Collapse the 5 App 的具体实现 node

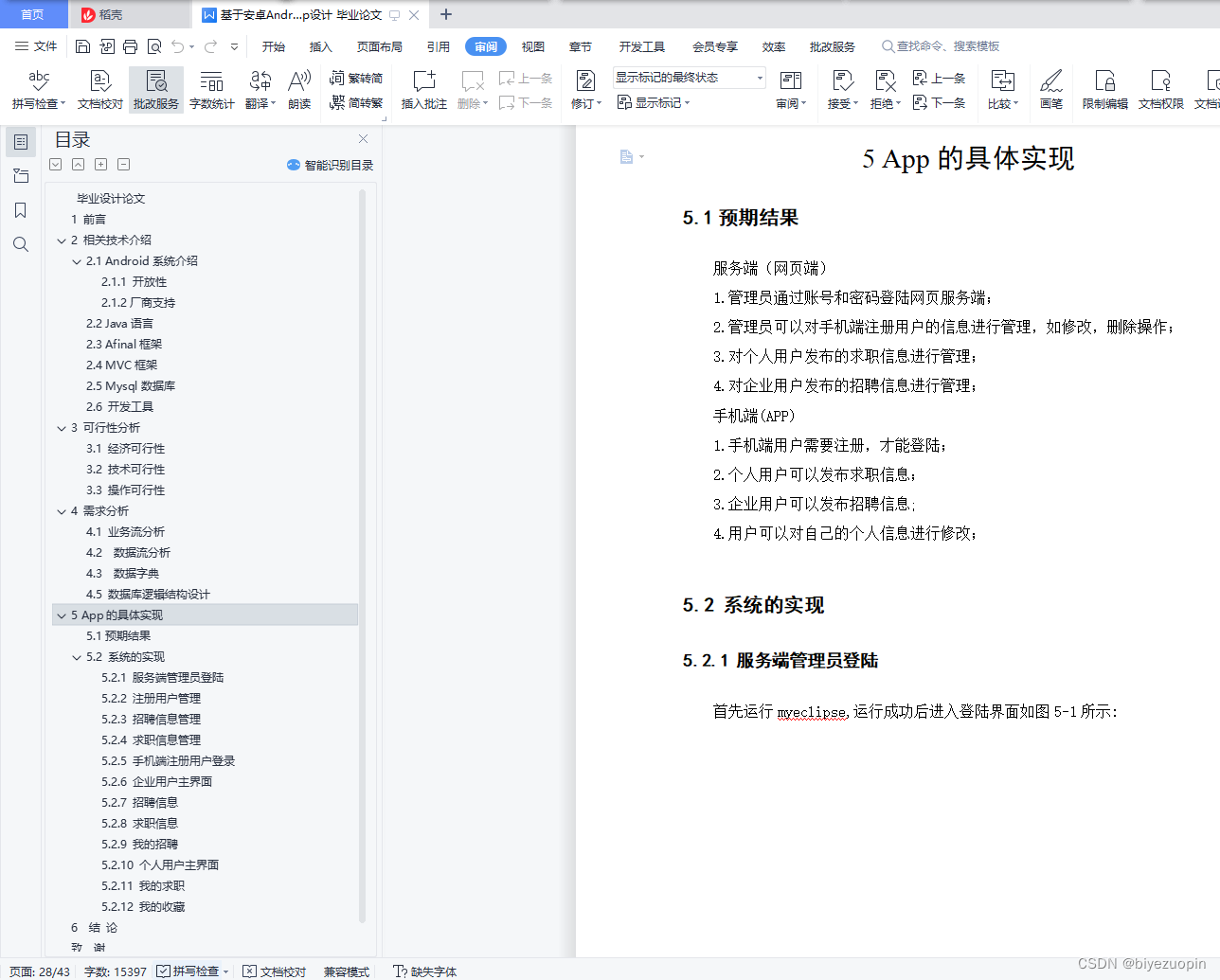[62, 615]
